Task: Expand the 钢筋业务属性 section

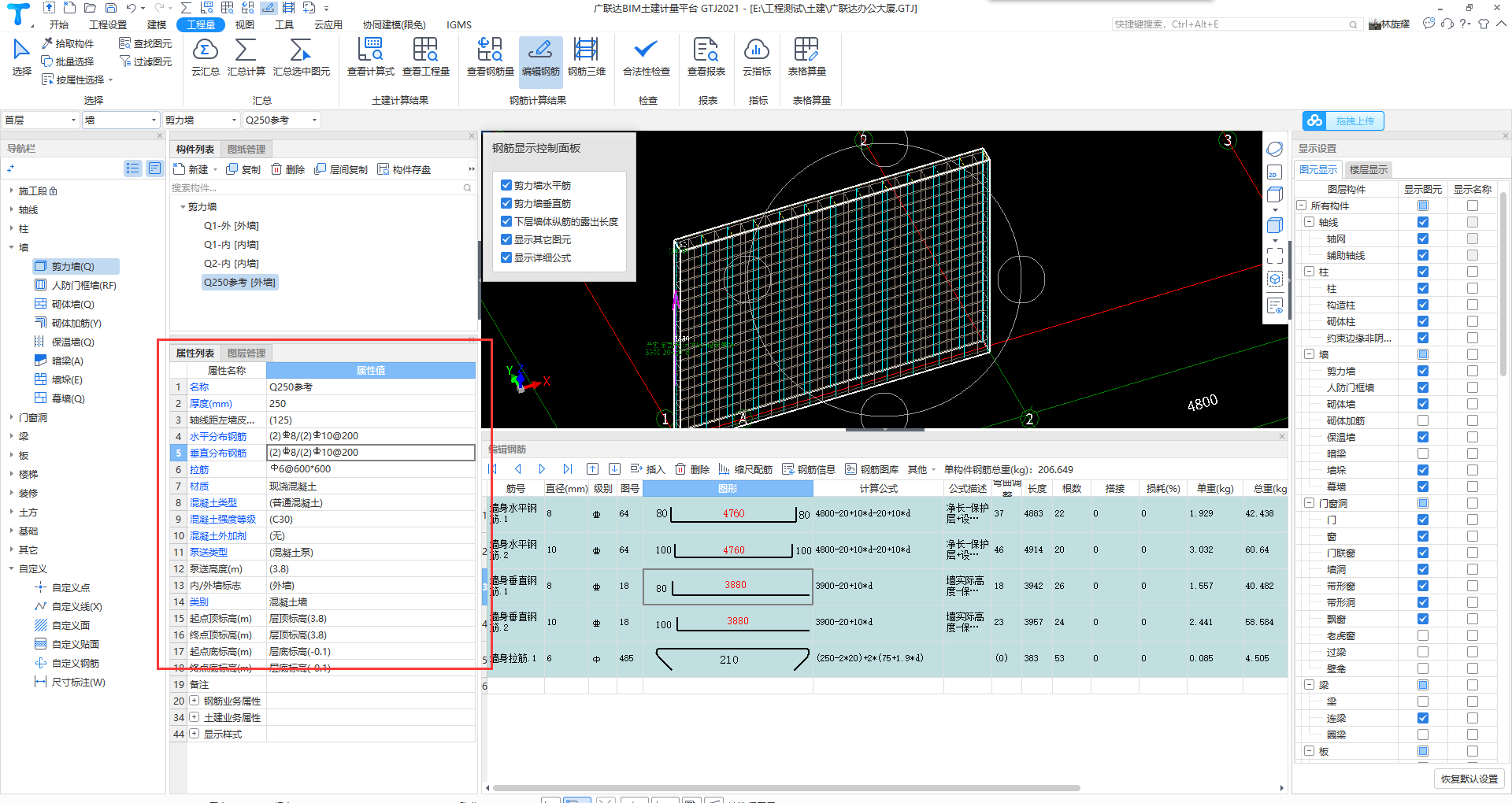Action: tap(194, 701)
